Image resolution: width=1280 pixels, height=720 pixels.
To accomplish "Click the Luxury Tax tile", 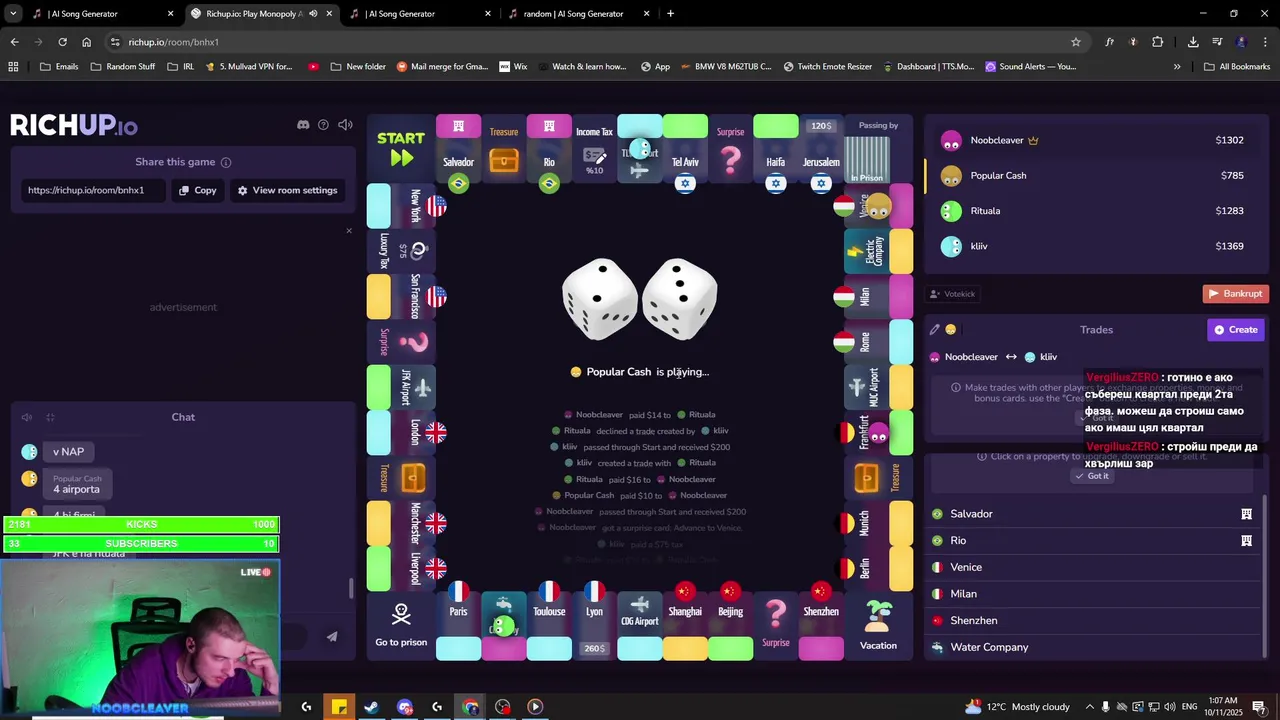I will click(x=401, y=251).
